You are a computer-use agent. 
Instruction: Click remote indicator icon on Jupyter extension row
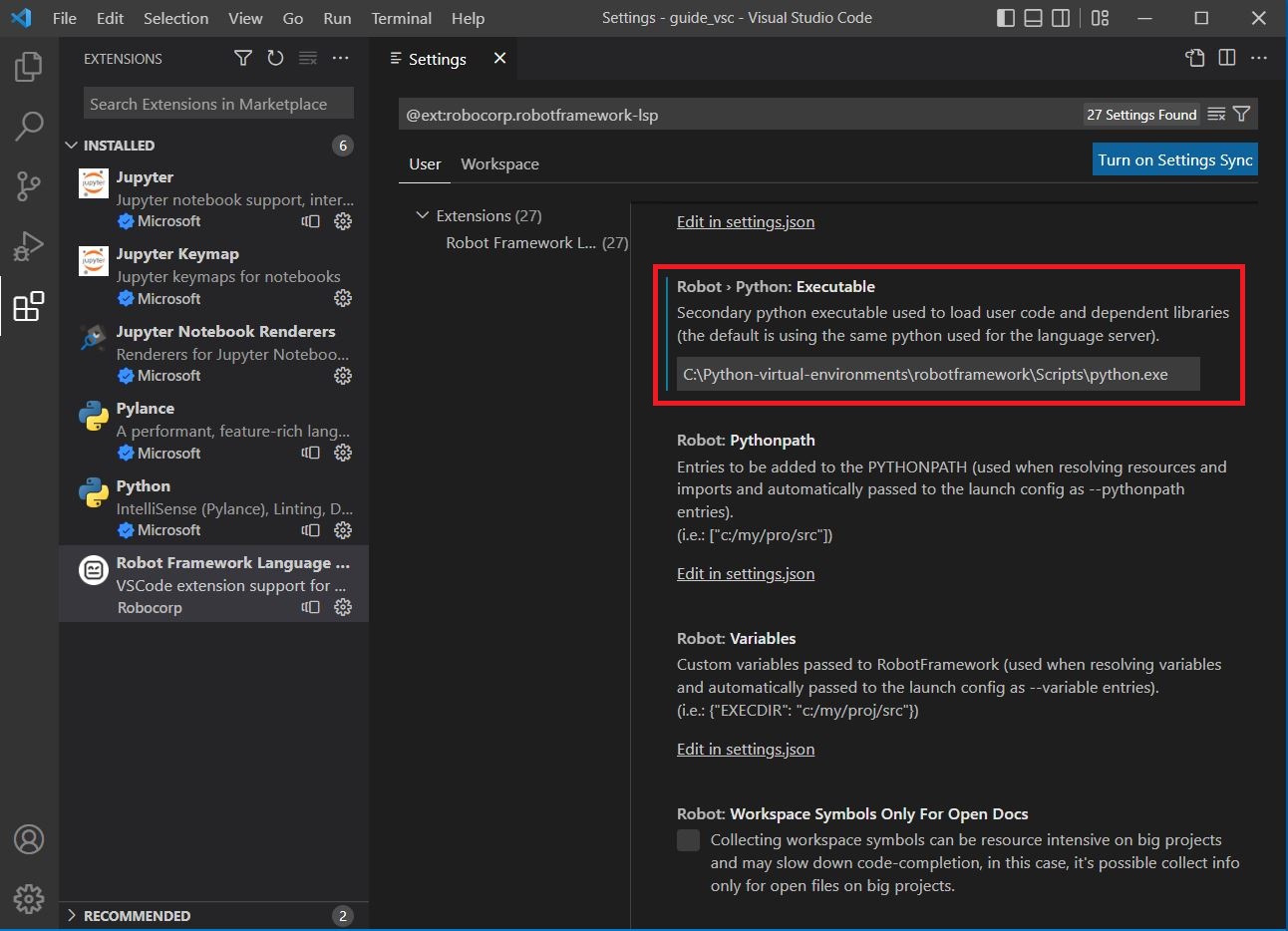tap(311, 221)
